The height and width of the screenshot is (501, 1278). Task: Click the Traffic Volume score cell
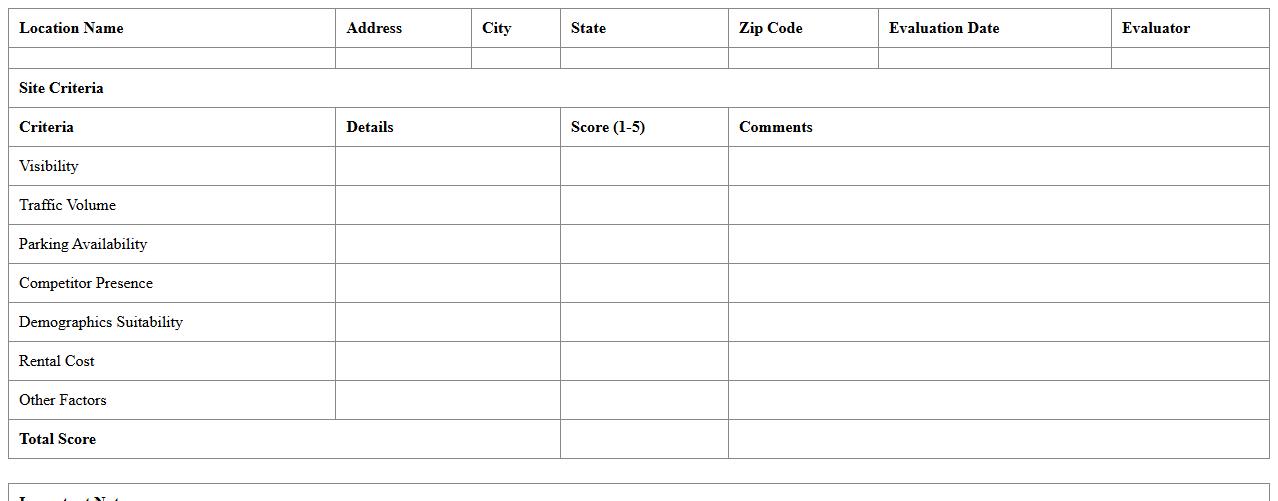pyautogui.click(x=644, y=205)
